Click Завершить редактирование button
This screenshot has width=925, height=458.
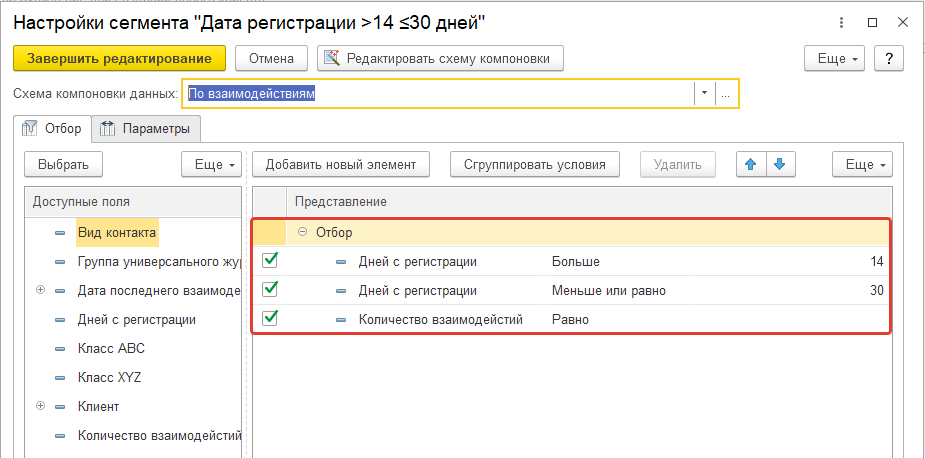click(119, 59)
